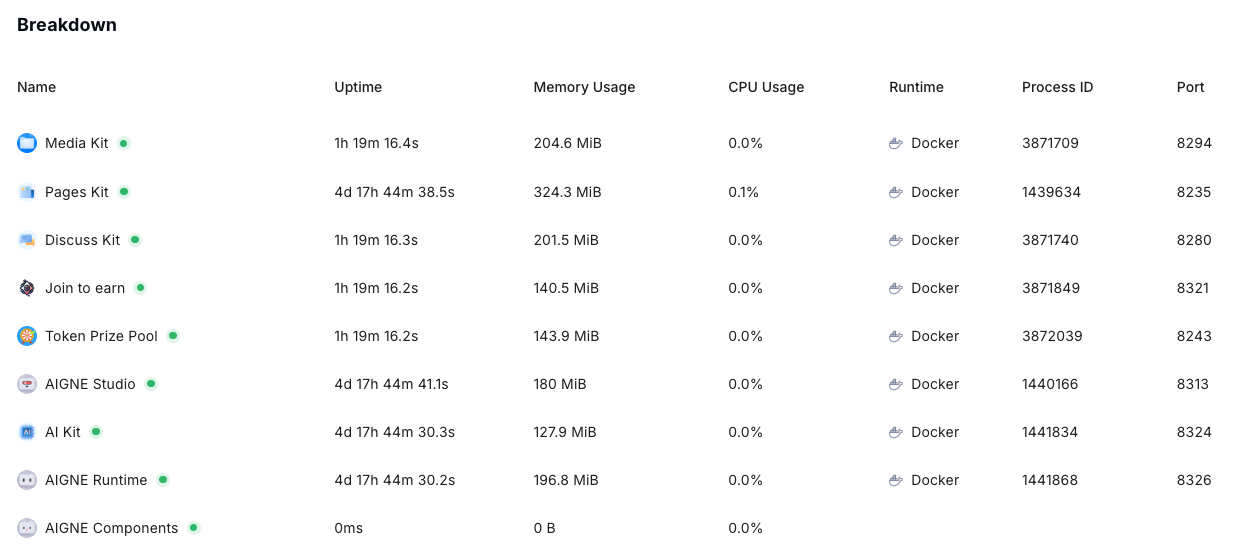The image size is (1246, 548).
Task: Click the Token Prize Pool icon
Action: tap(27, 336)
